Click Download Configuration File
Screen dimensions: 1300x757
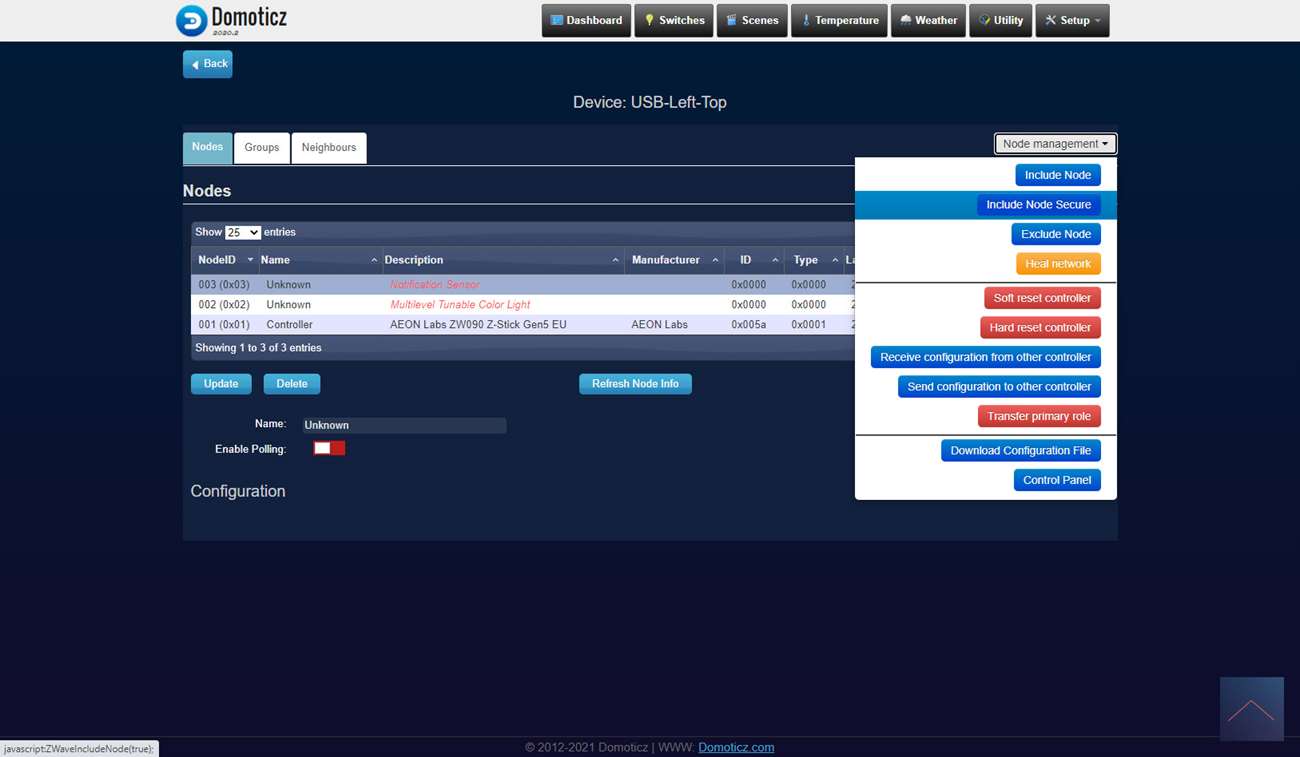[x=1021, y=451]
